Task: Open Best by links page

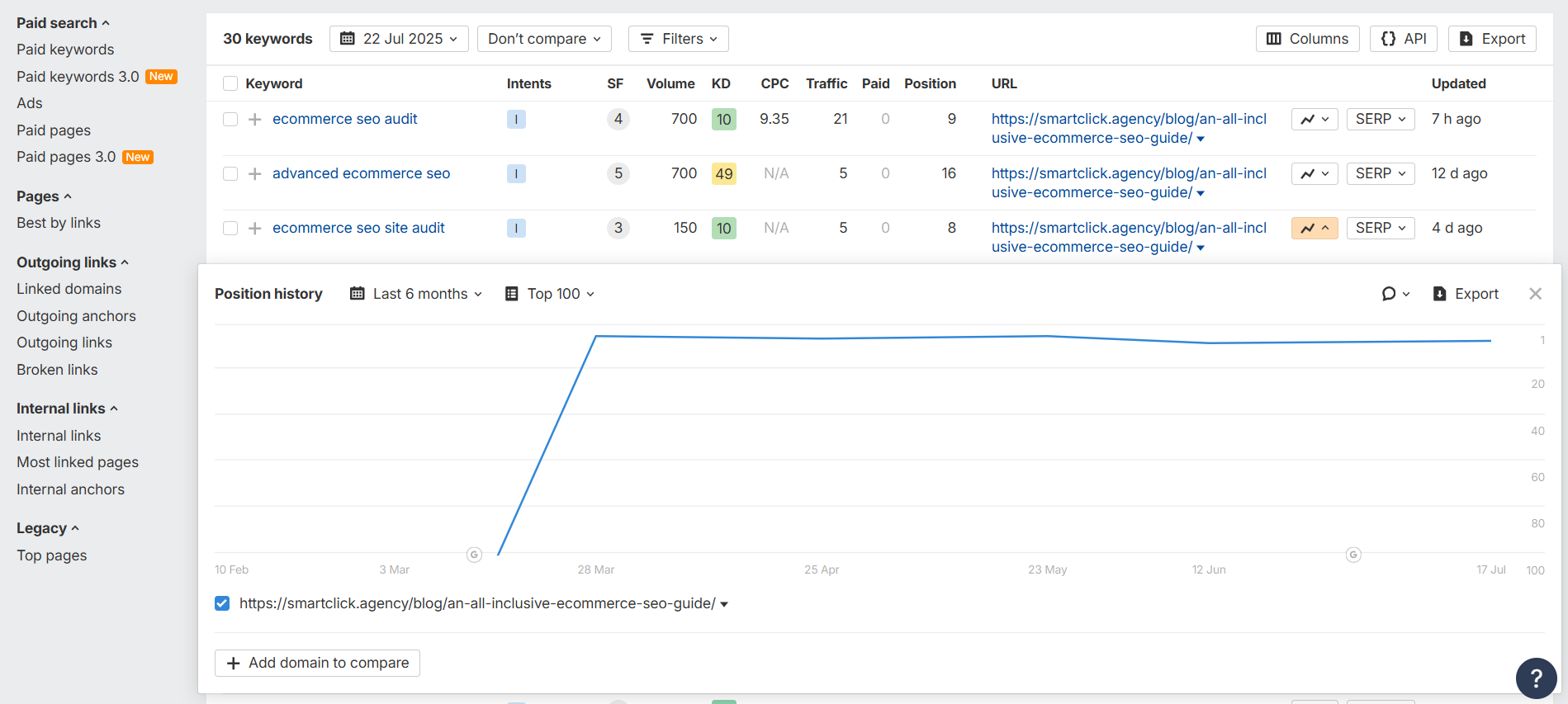Action: (59, 223)
